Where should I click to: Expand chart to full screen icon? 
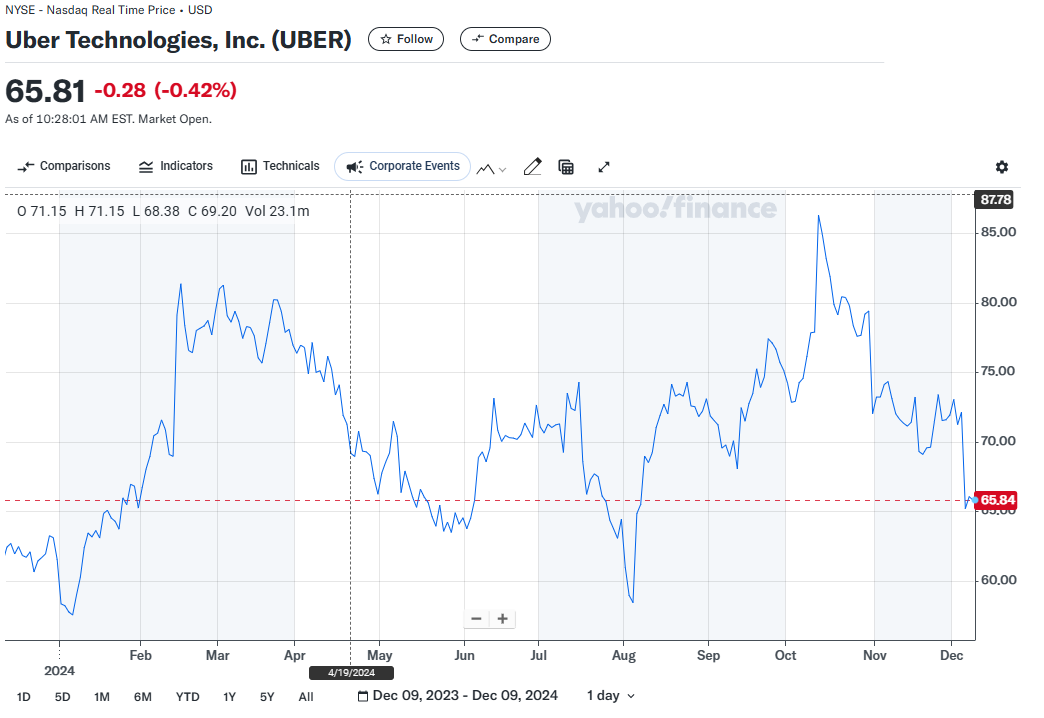click(604, 167)
